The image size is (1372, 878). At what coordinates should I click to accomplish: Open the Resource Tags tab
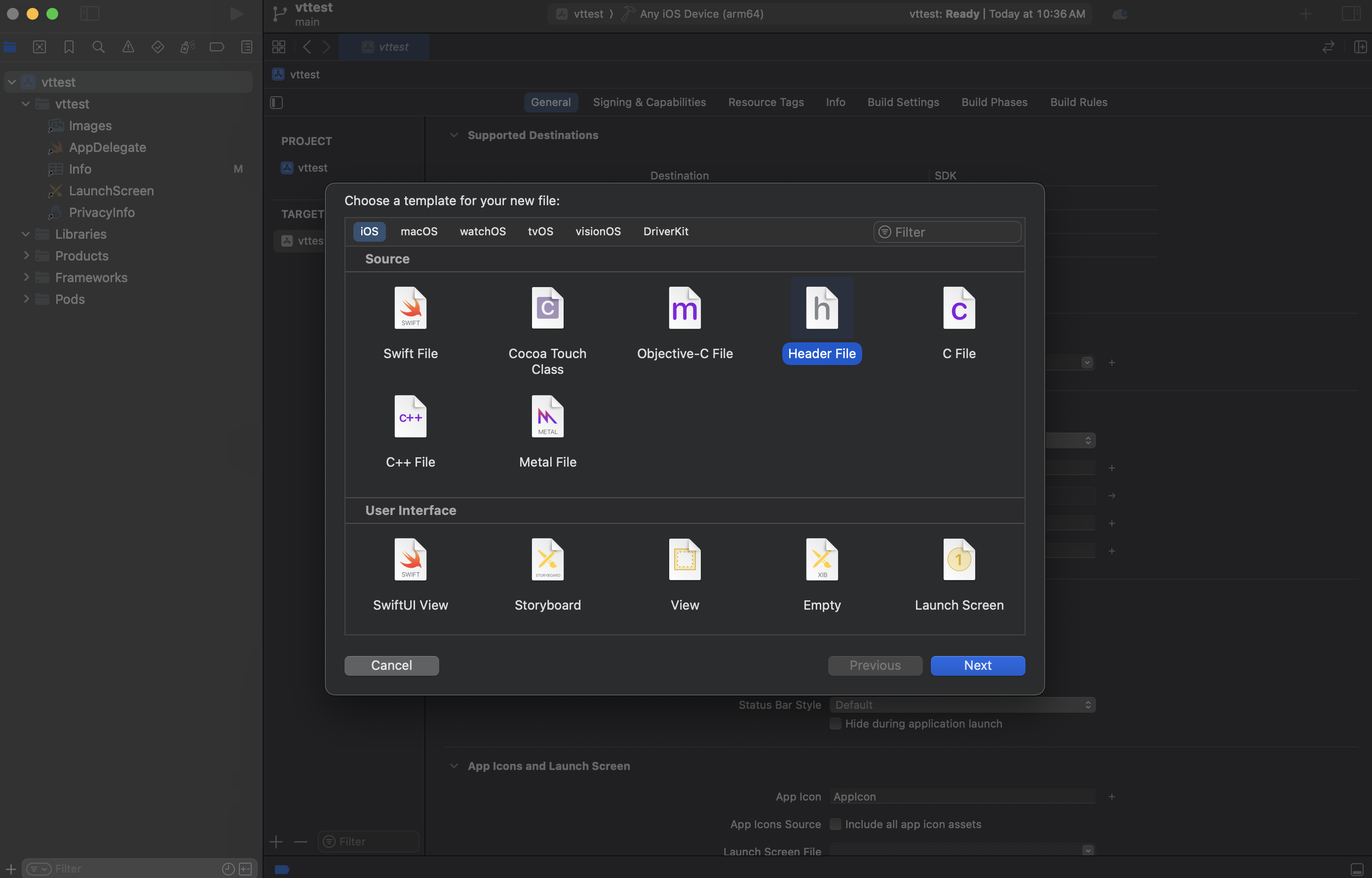(x=765, y=102)
